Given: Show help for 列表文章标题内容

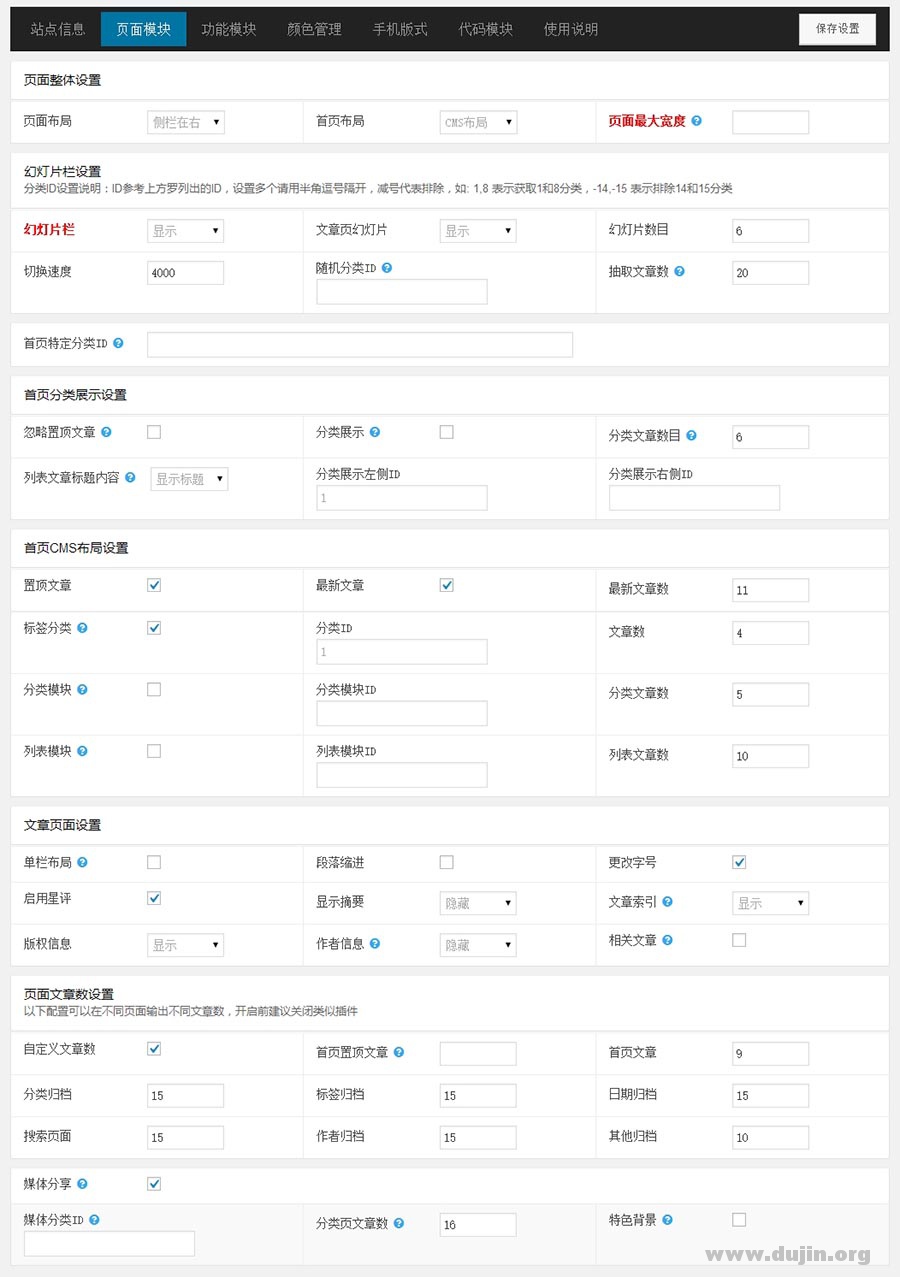Looking at the screenshot, I should pos(130,478).
